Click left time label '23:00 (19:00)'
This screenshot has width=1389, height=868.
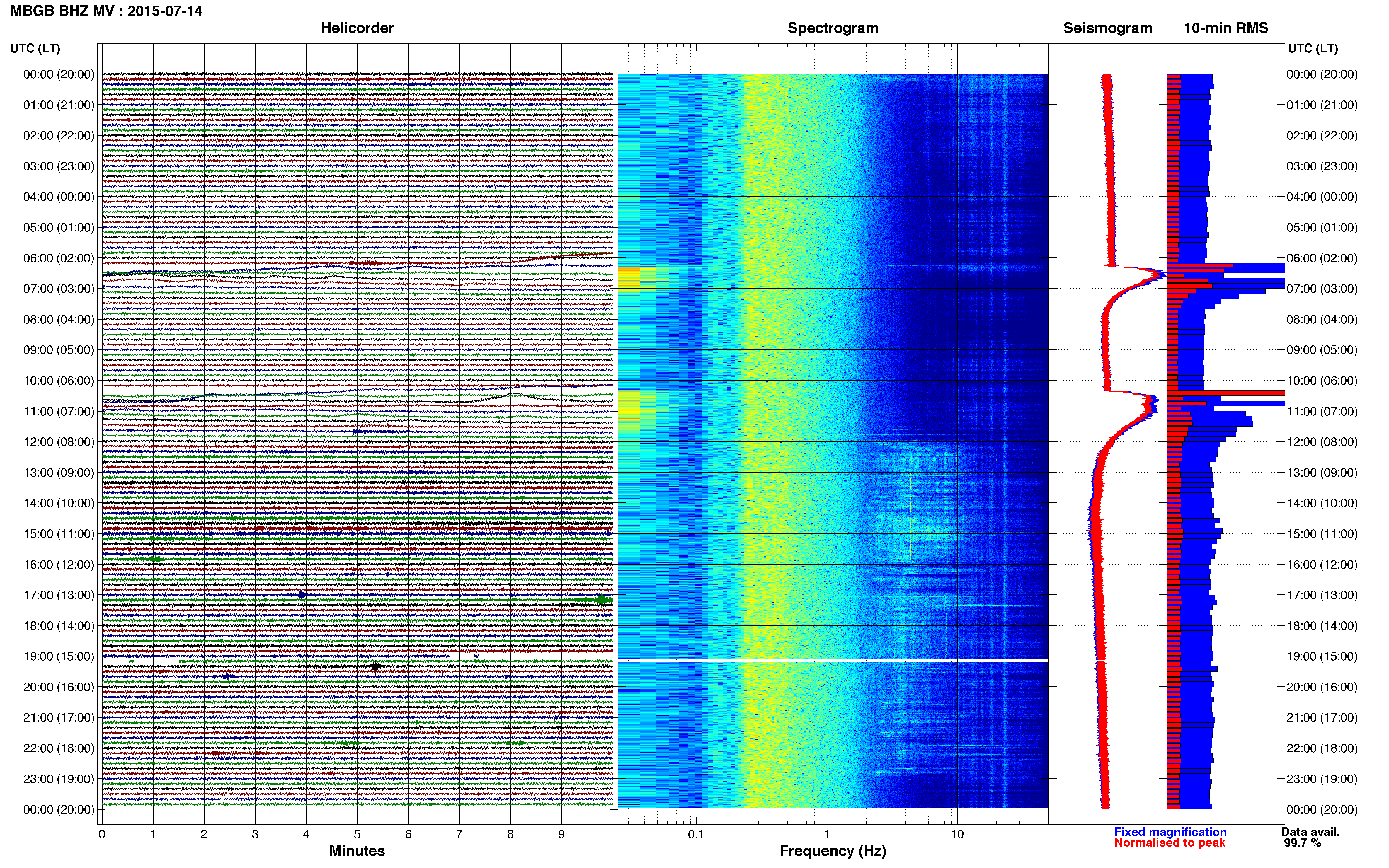[x=59, y=779]
